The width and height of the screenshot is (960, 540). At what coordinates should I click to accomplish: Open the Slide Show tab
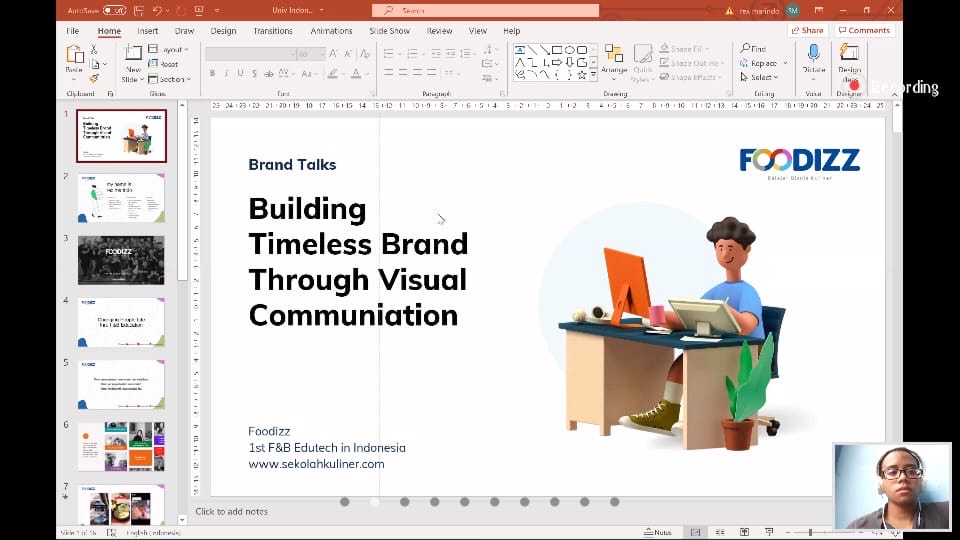click(x=389, y=31)
